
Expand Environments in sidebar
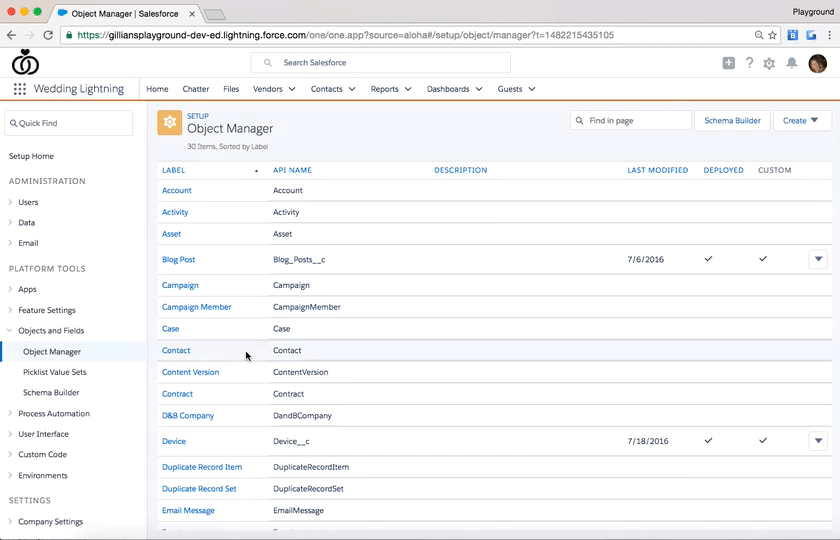(x=10, y=475)
